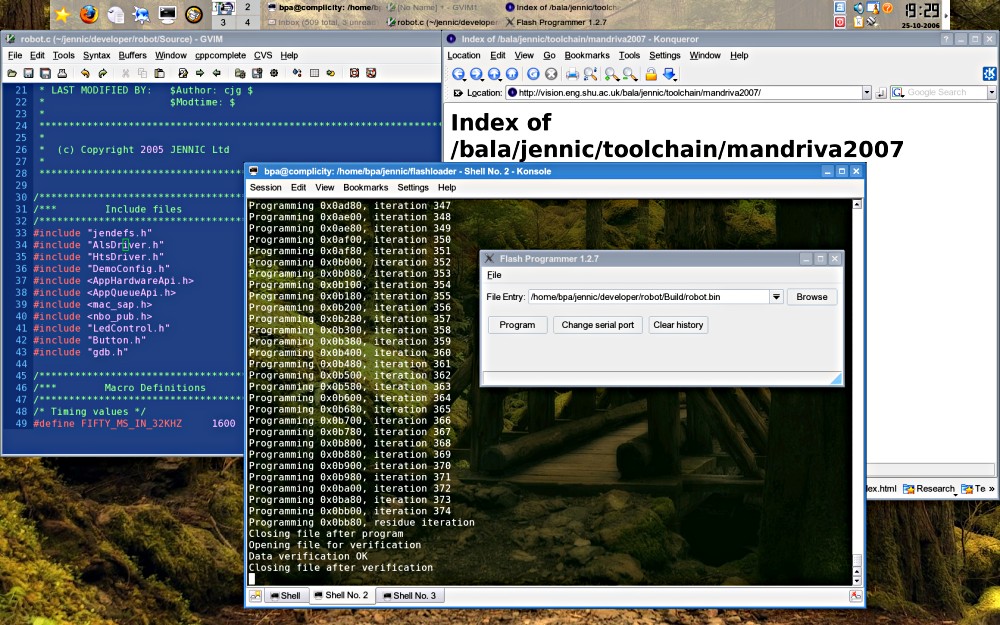Screen dimensions: 1000x625
Task: Click the Print icon in GVIM toolbar
Action: 62,73
